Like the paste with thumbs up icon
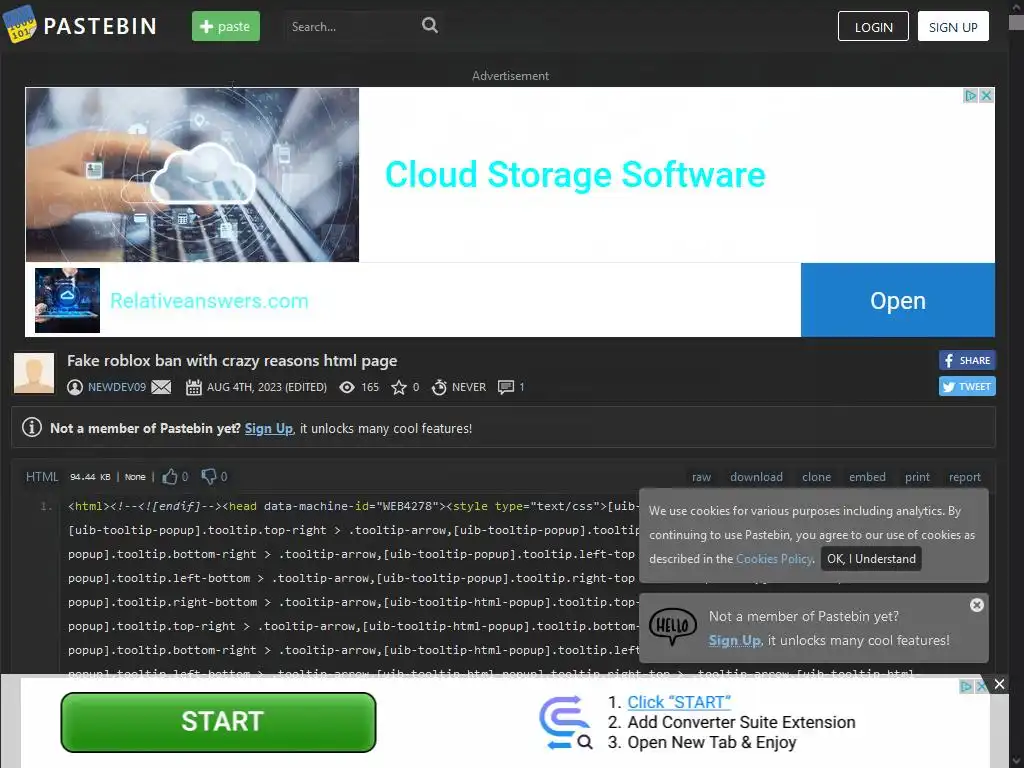This screenshot has width=1024, height=768. 170,477
